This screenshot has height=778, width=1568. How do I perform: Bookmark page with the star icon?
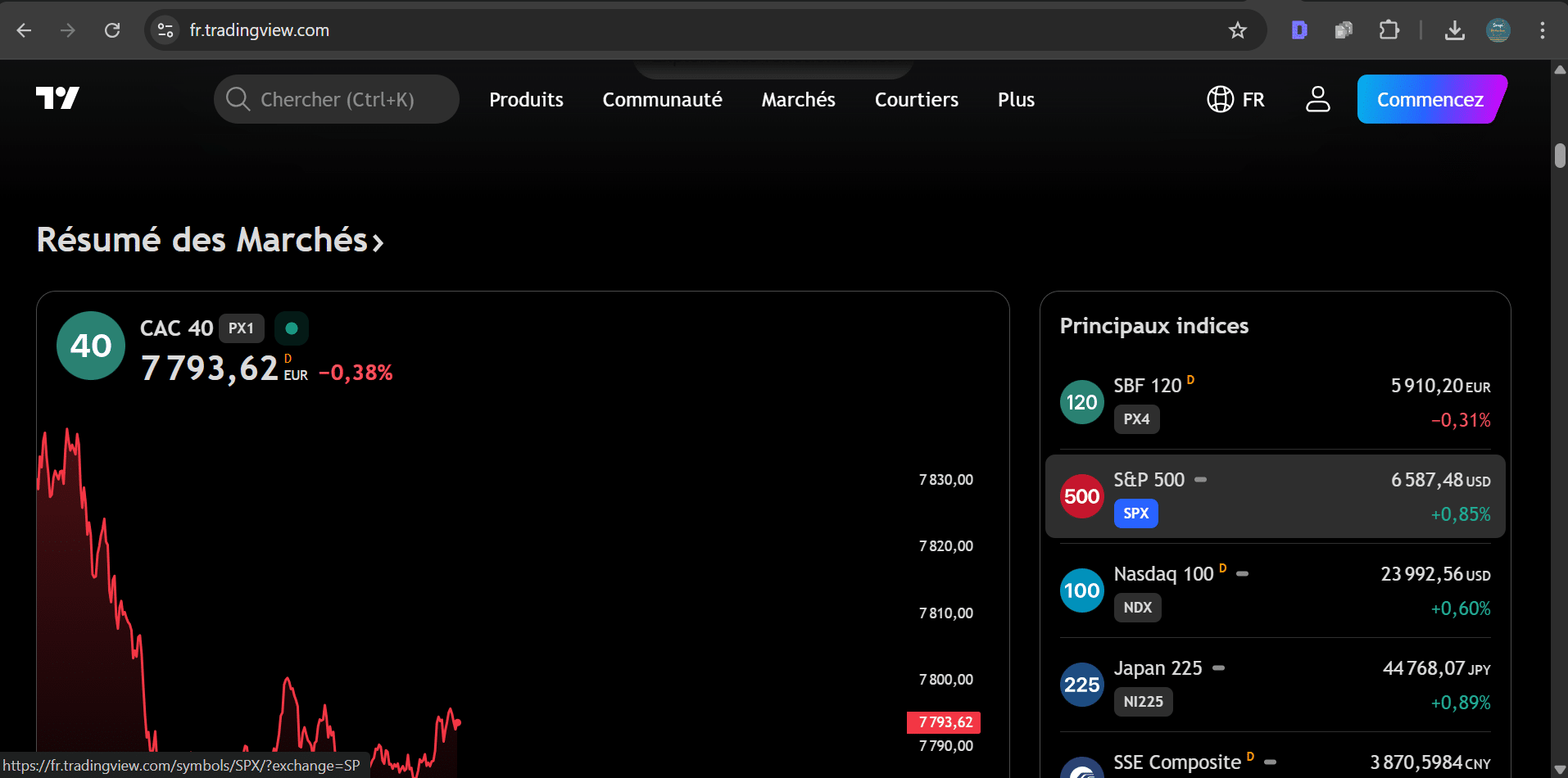[1237, 30]
